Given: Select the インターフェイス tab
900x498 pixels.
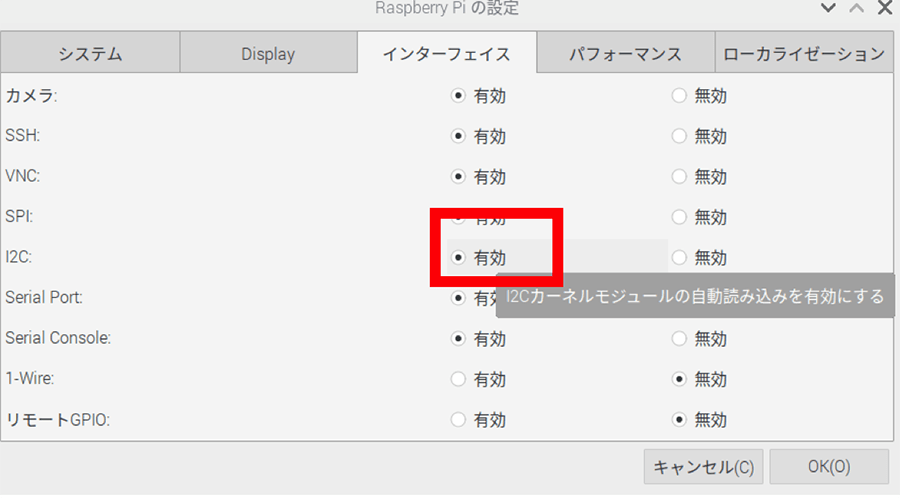Looking at the screenshot, I should [x=447, y=53].
